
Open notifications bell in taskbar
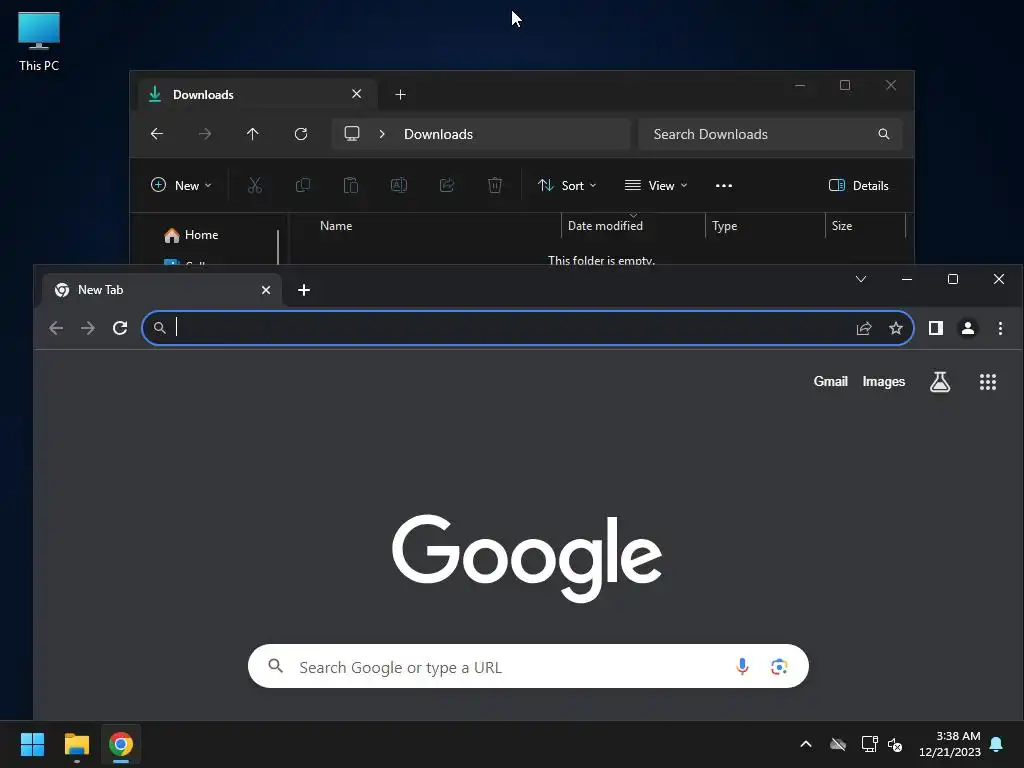[x=997, y=744]
